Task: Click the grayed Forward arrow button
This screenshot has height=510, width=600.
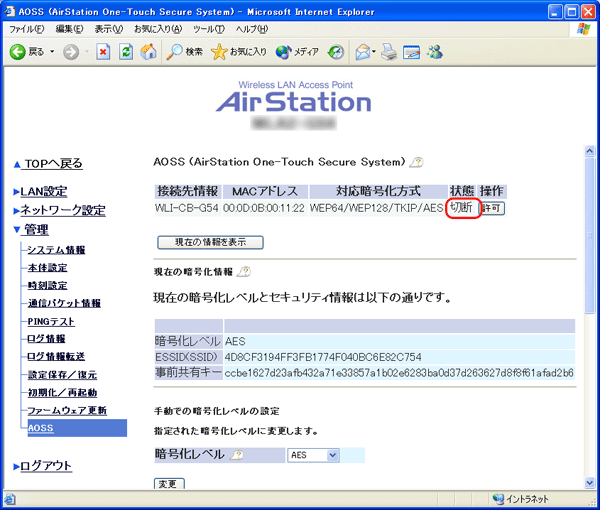Action: point(71,52)
